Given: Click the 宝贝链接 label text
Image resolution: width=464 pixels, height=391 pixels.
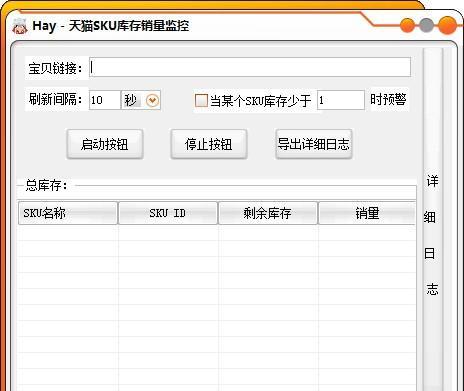Looking at the screenshot, I should [x=55, y=68].
